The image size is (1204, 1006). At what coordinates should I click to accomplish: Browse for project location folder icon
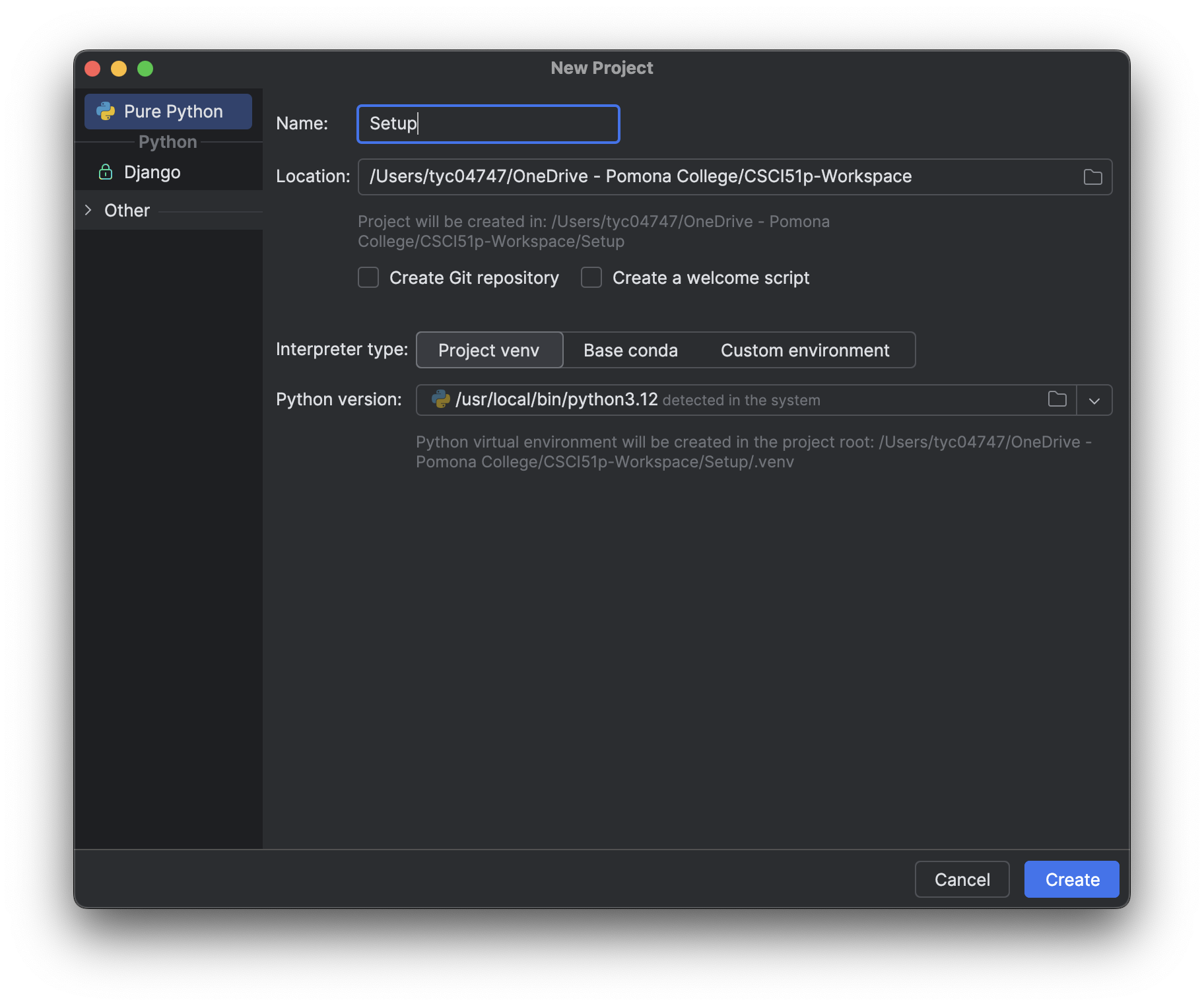pyautogui.click(x=1092, y=177)
